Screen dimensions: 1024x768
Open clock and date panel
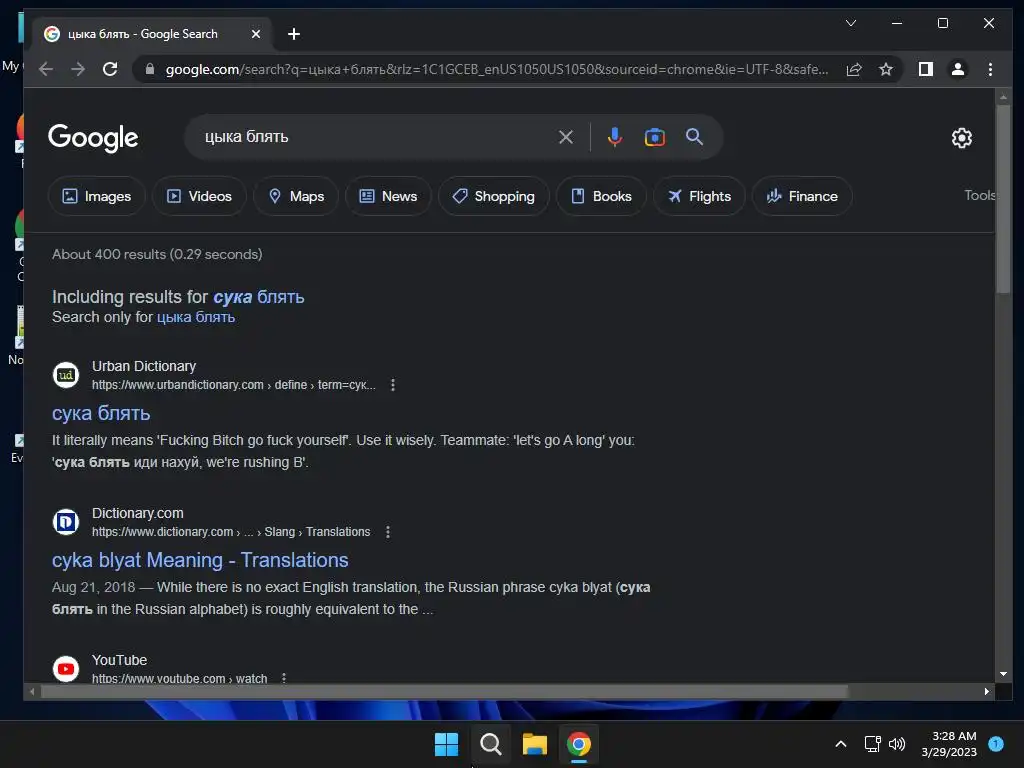click(949, 744)
